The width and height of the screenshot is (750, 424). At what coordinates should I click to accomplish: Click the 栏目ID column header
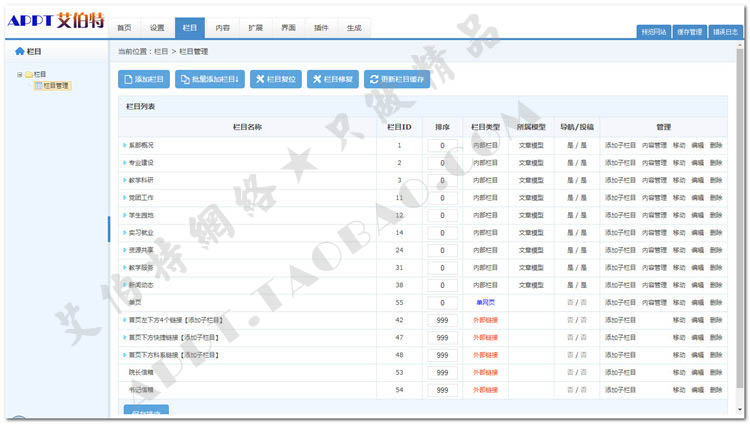pos(399,127)
